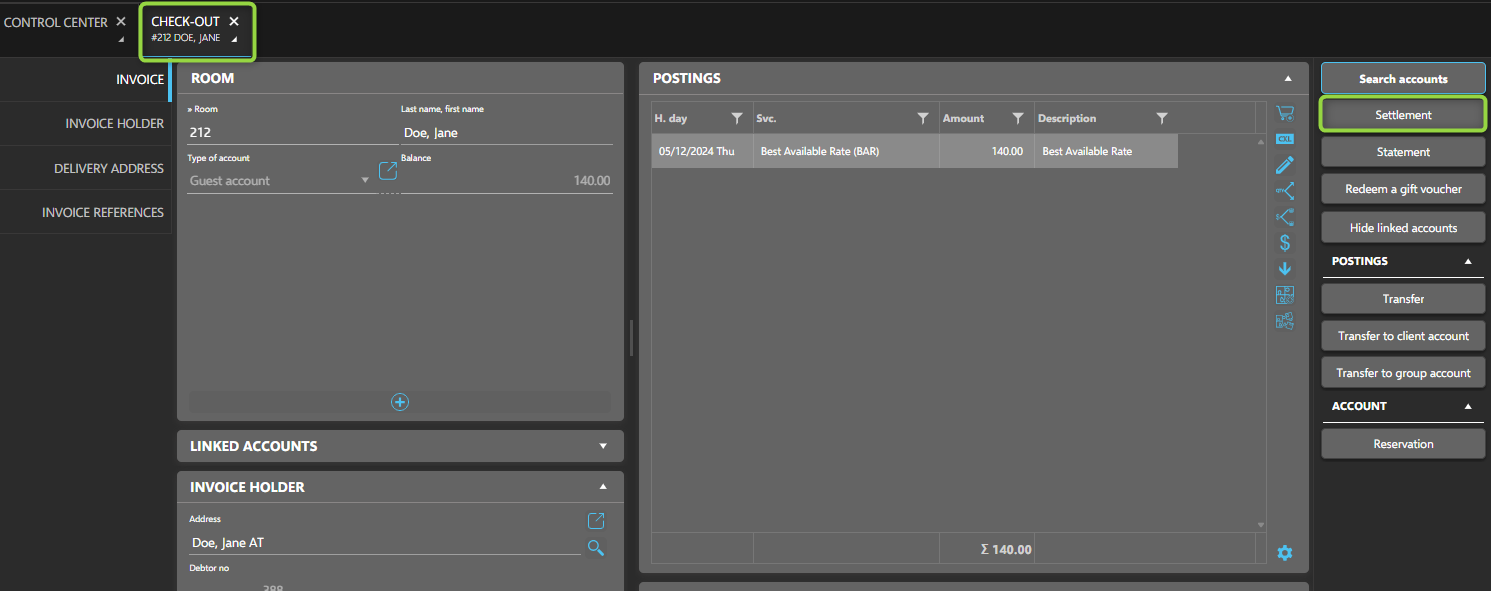Click the dollar sign icon in postings toolbar
This screenshot has width=1491, height=591.
click(x=1285, y=243)
